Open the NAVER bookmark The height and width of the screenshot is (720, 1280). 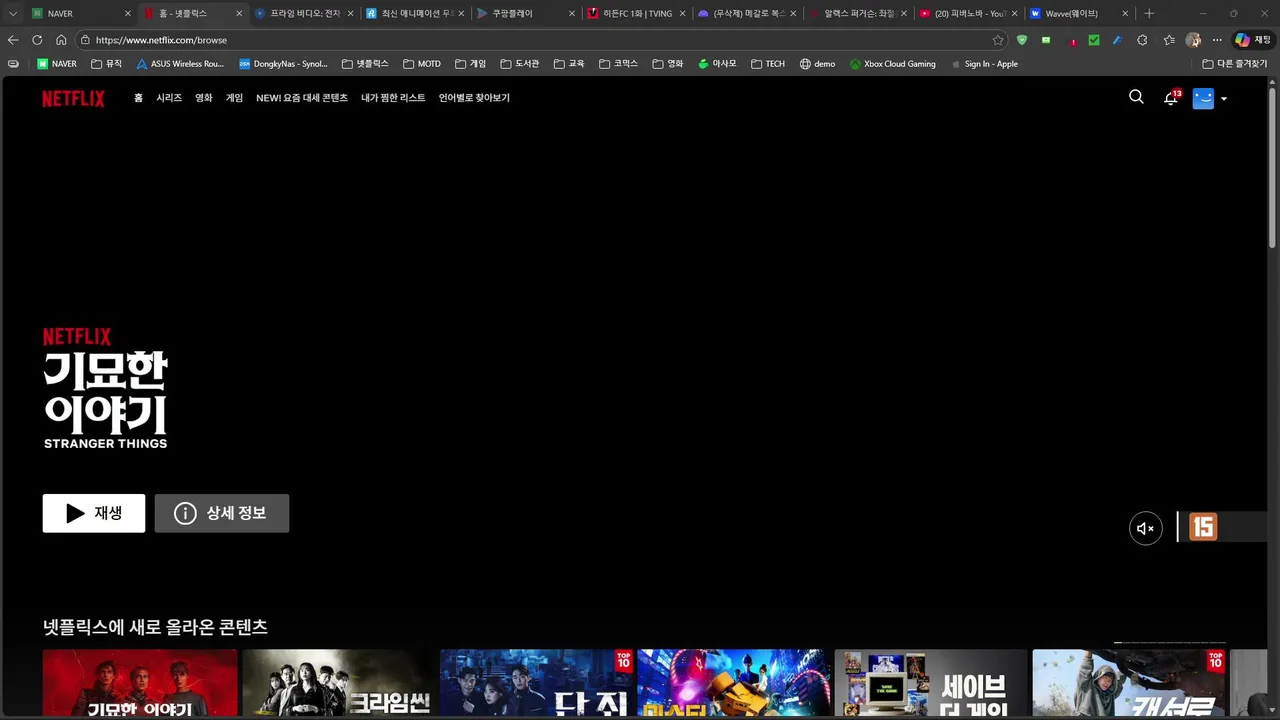57,64
